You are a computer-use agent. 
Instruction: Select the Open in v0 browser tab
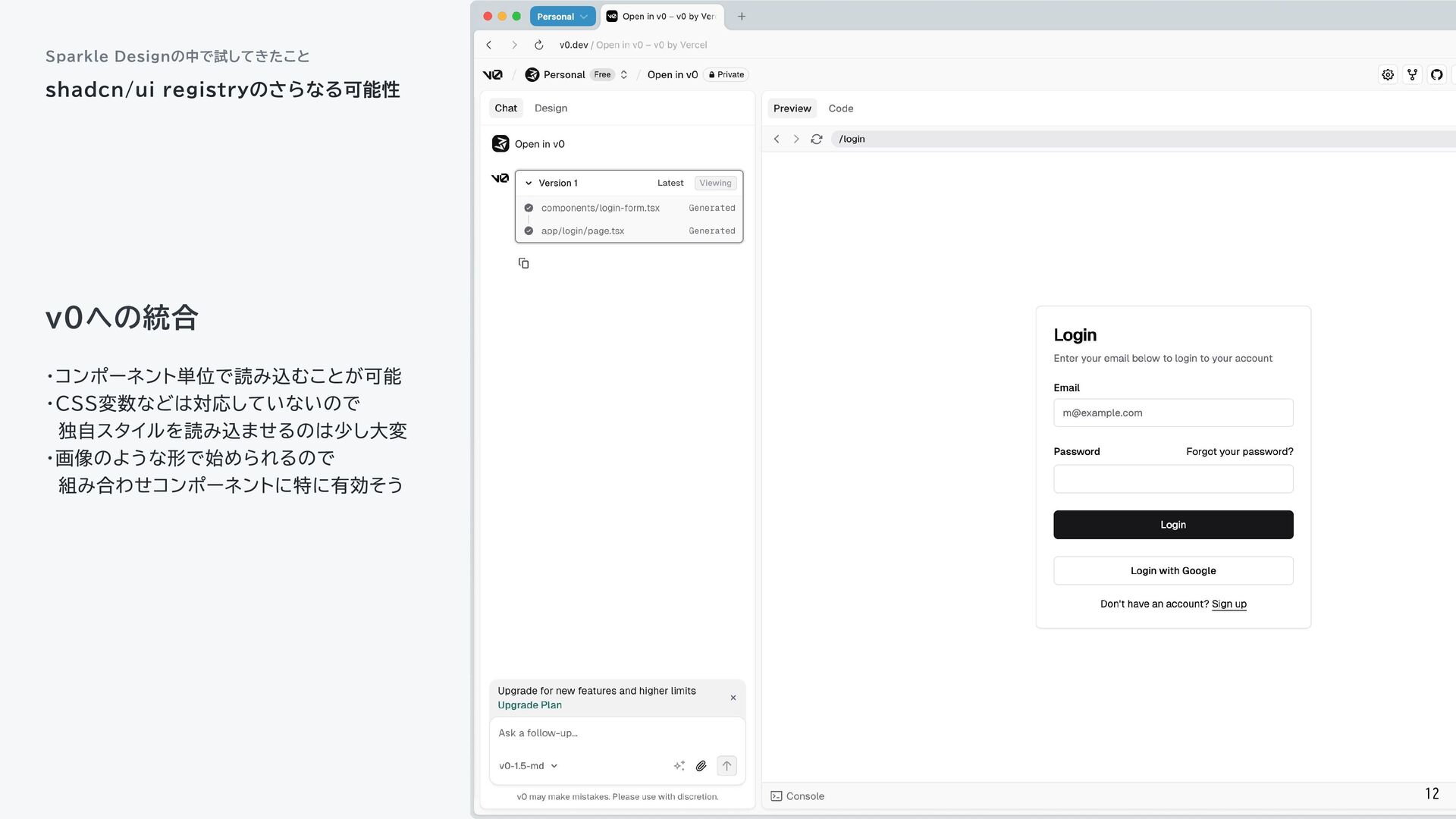(x=662, y=16)
